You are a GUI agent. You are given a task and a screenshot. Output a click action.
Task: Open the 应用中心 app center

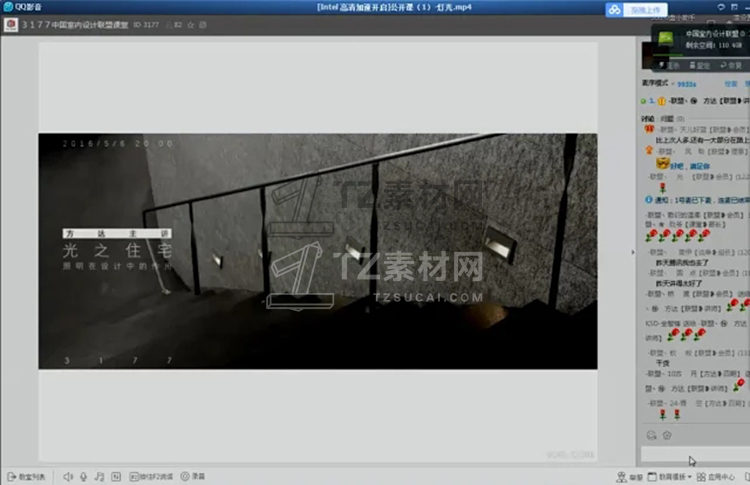point(716,477)
